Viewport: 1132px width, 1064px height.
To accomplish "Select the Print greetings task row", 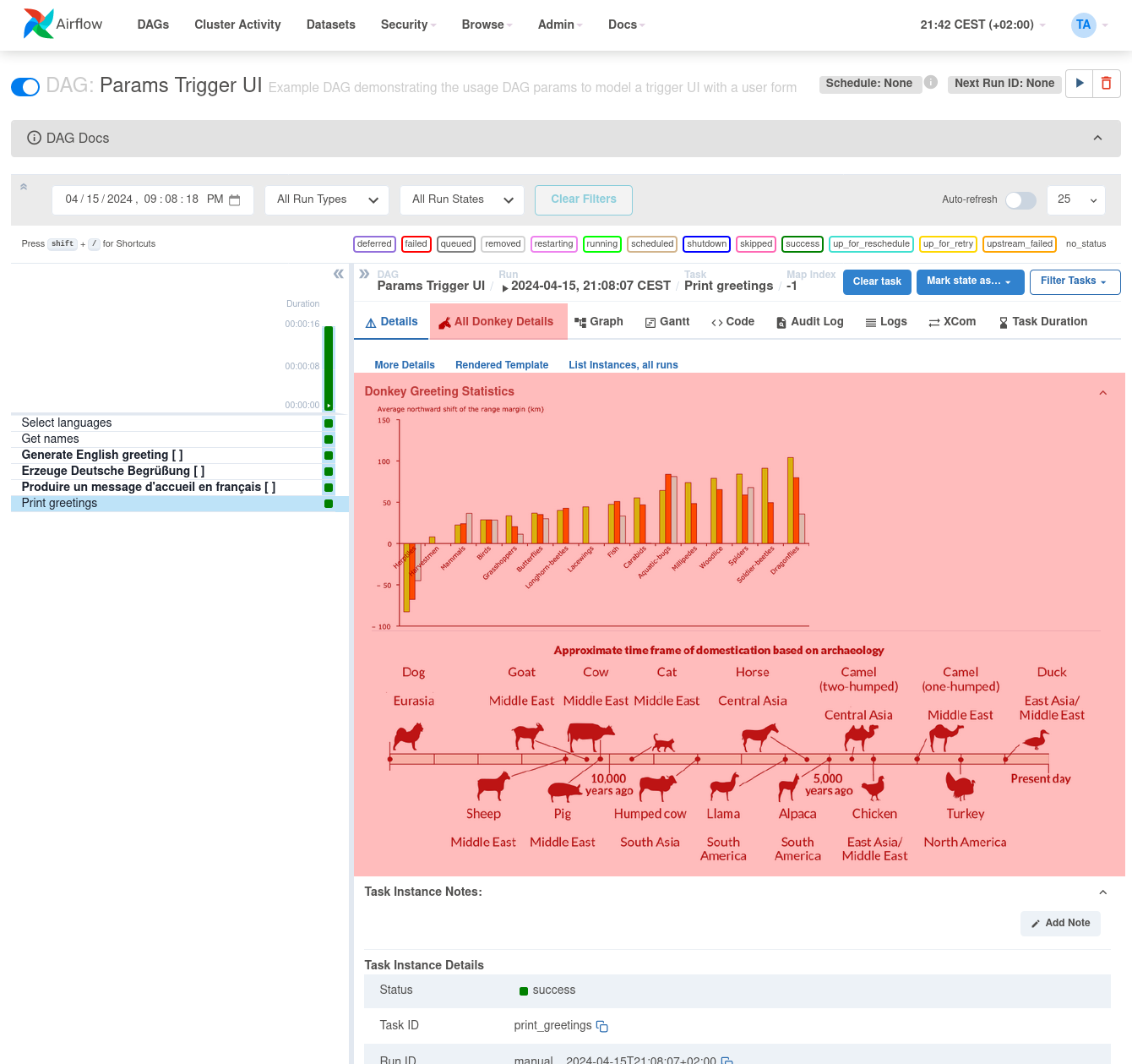I will [179, 504].
